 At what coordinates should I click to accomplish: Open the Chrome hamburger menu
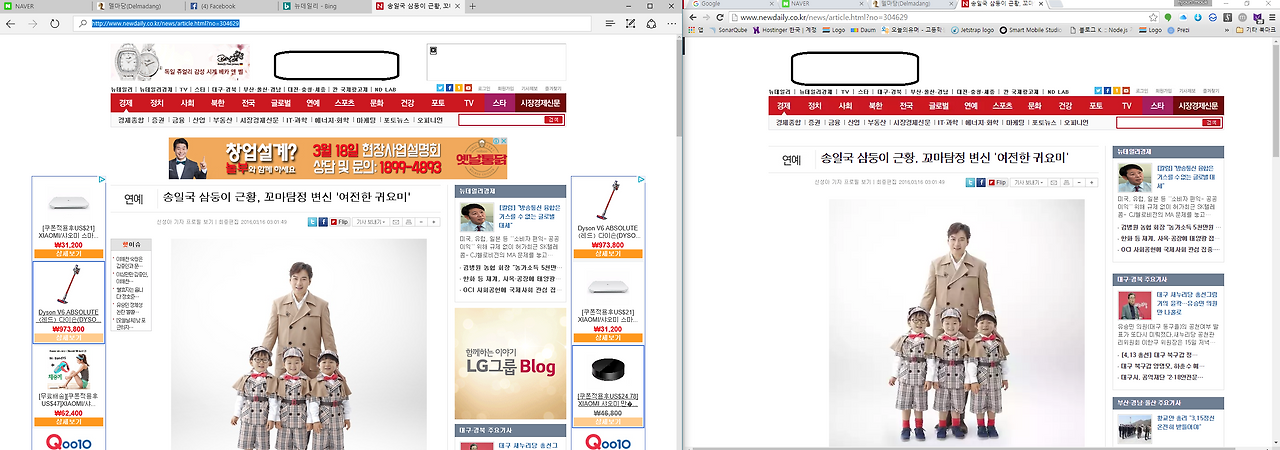click(1272, 17)
